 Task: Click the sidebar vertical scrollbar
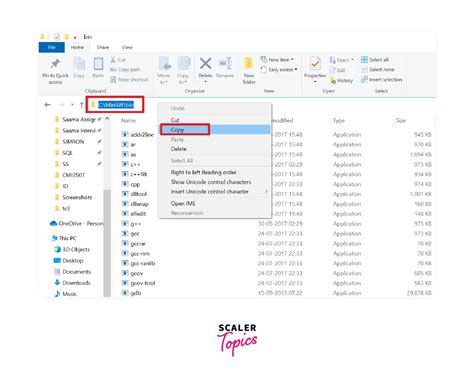coord(107,243)
